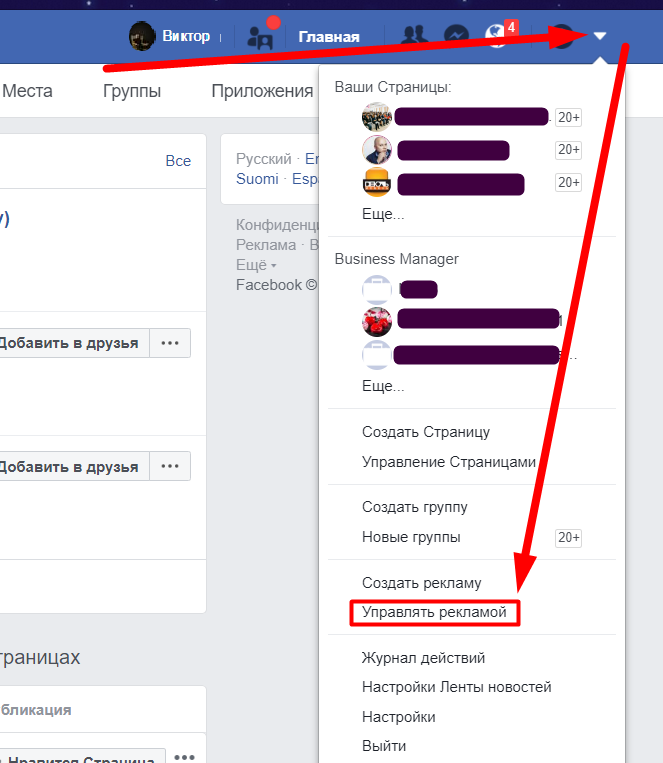
Task: Expand Еще... under Business Manager
Action: (x=383, y=386)
